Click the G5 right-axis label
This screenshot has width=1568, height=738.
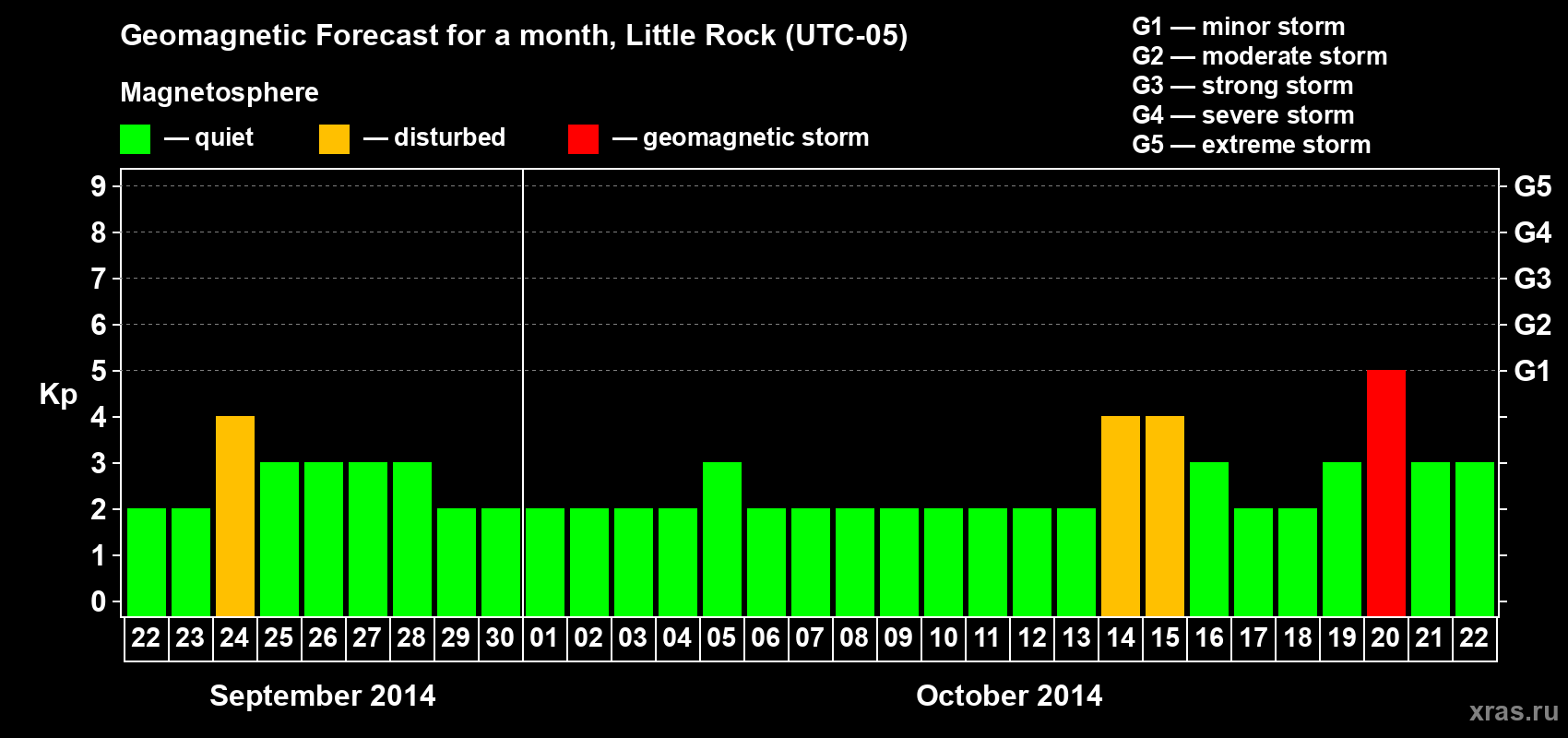point(1532,186)
